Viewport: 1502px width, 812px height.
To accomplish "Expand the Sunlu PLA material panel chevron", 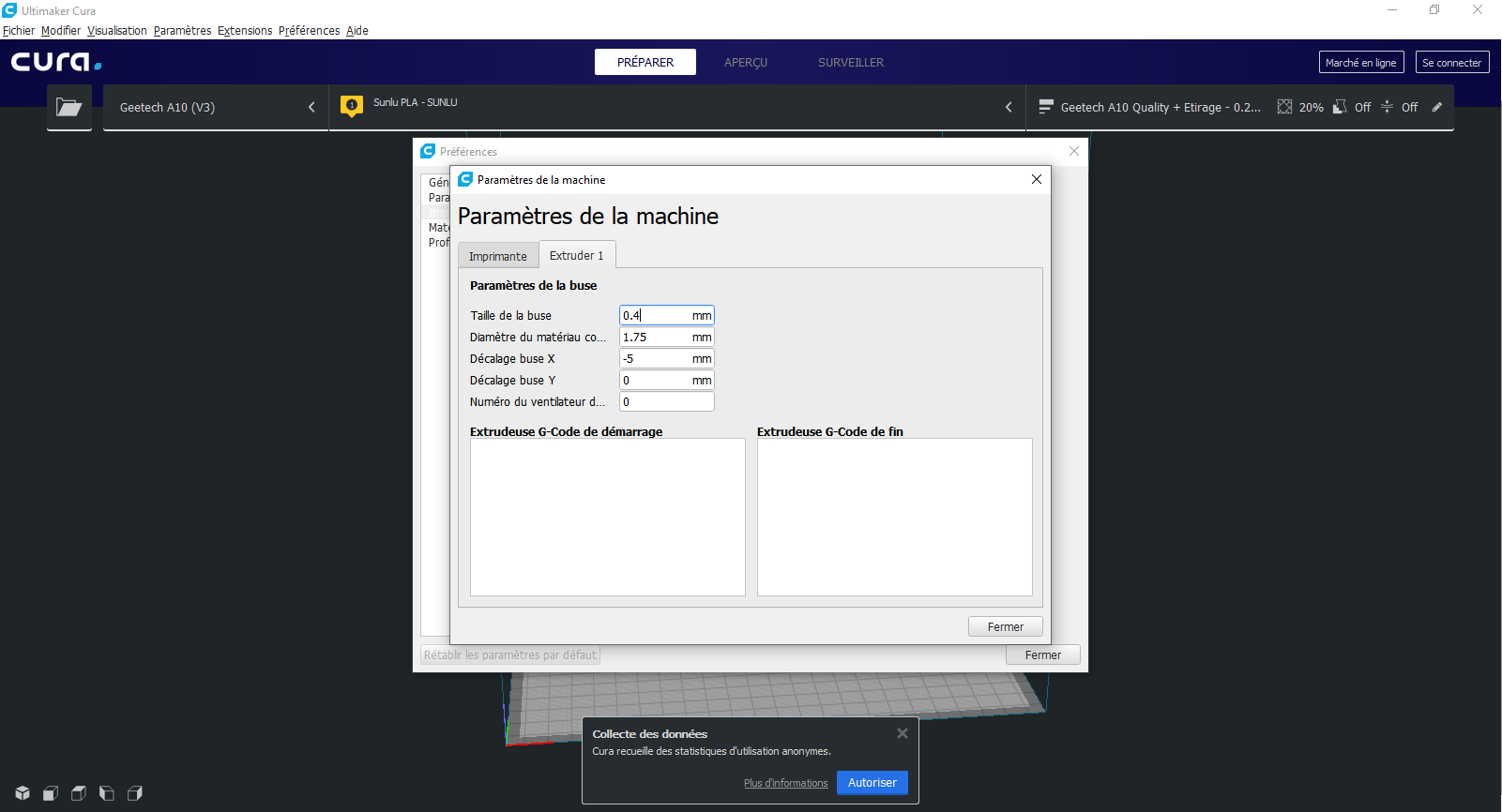I will point(1009,107).
